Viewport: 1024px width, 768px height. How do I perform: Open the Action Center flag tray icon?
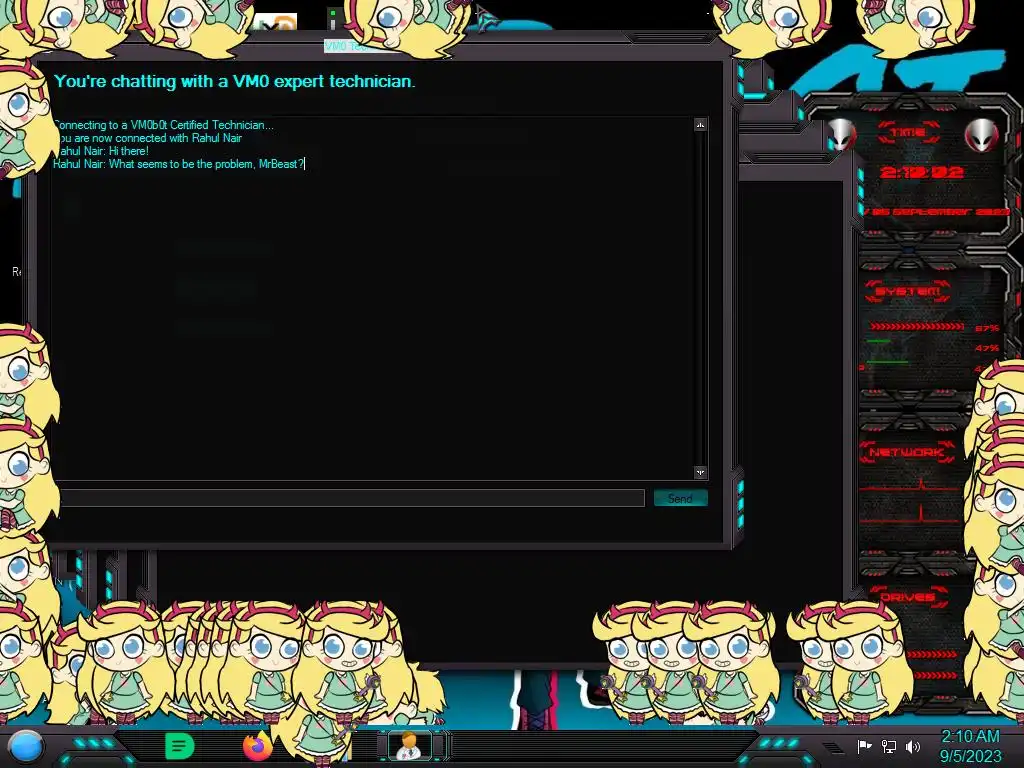click(864, 746)
